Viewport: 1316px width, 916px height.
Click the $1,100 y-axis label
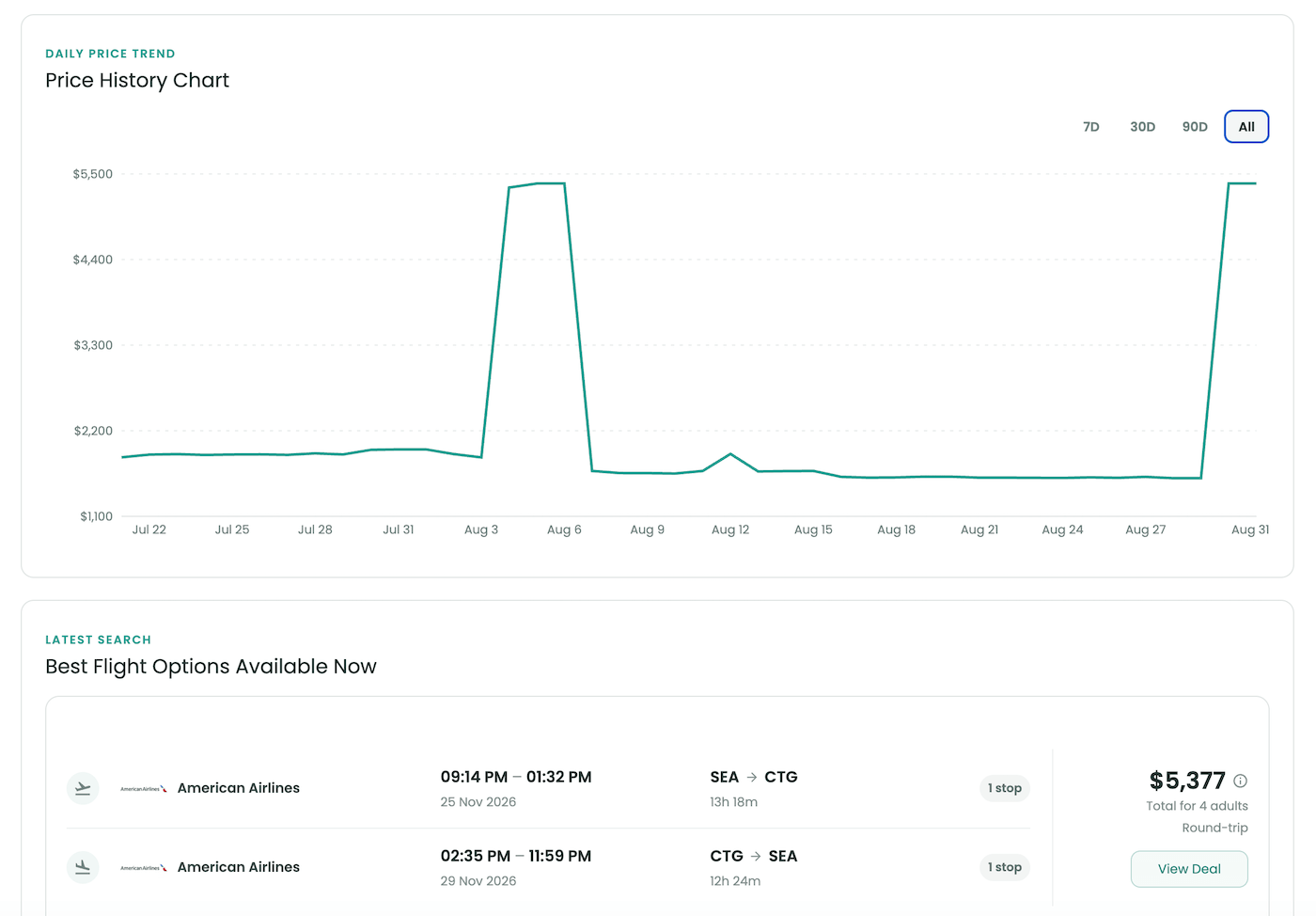(96, 516)
